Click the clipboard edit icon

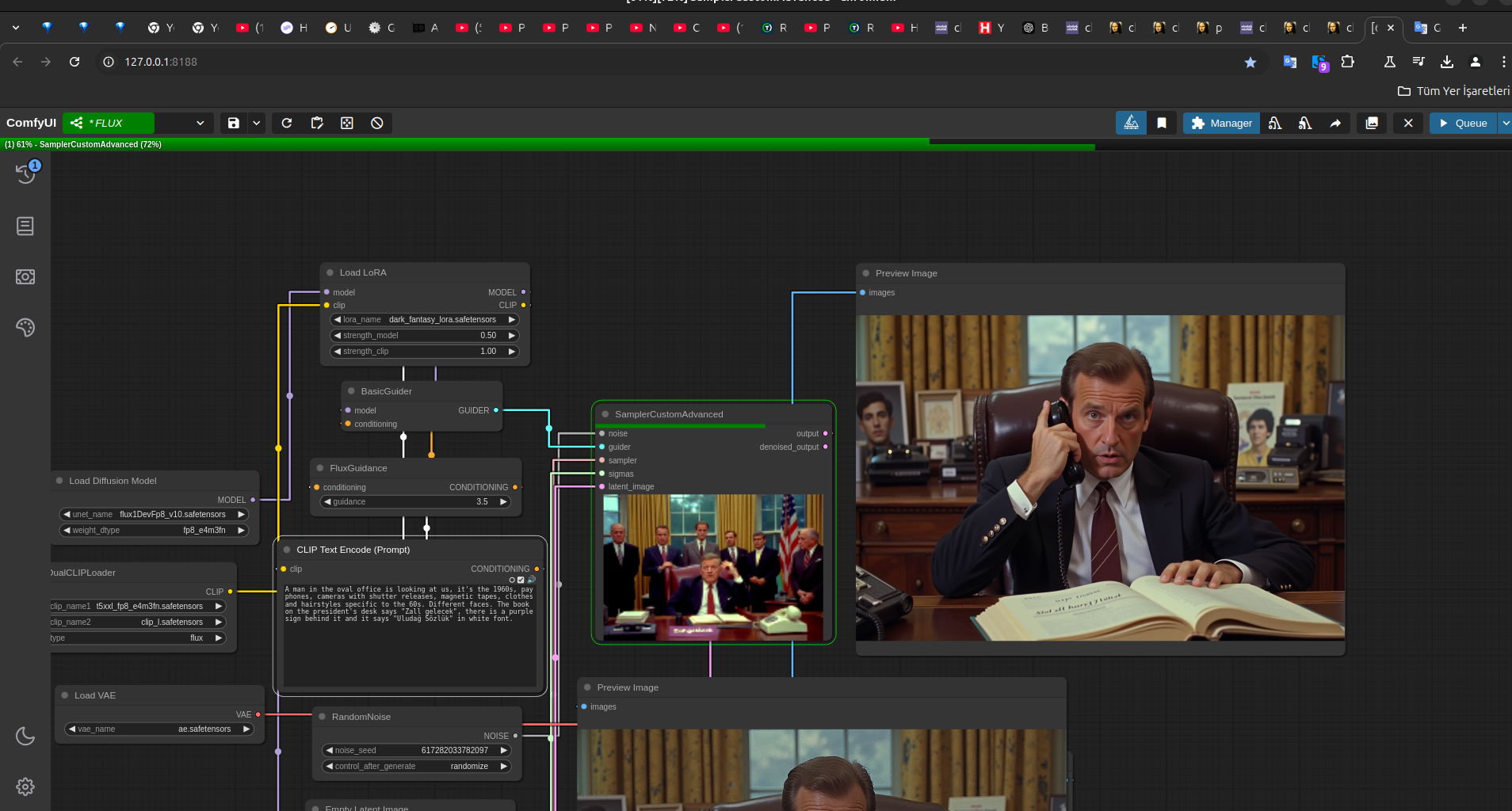click(x=317, y=123)
